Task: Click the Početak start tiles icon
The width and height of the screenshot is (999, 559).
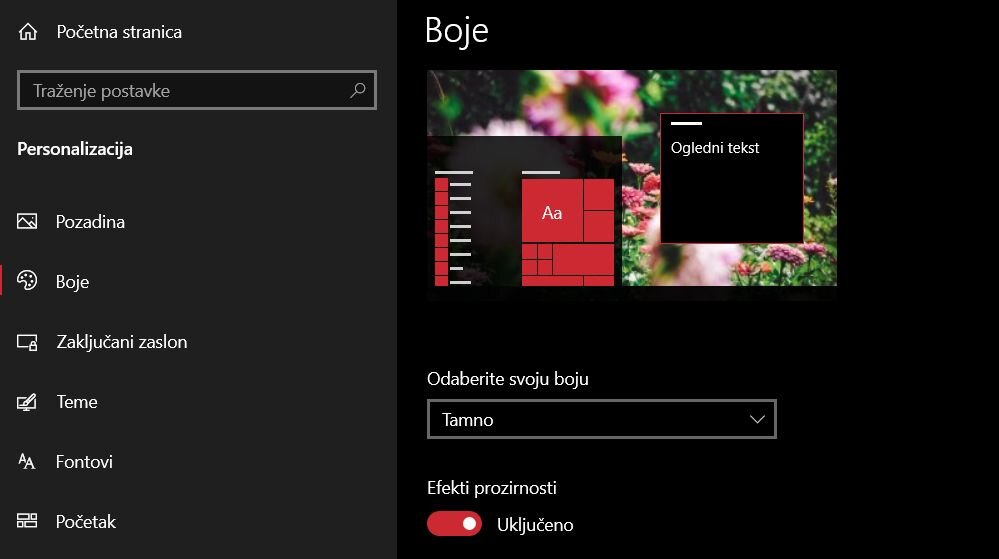Action: (x=27, y=522)
